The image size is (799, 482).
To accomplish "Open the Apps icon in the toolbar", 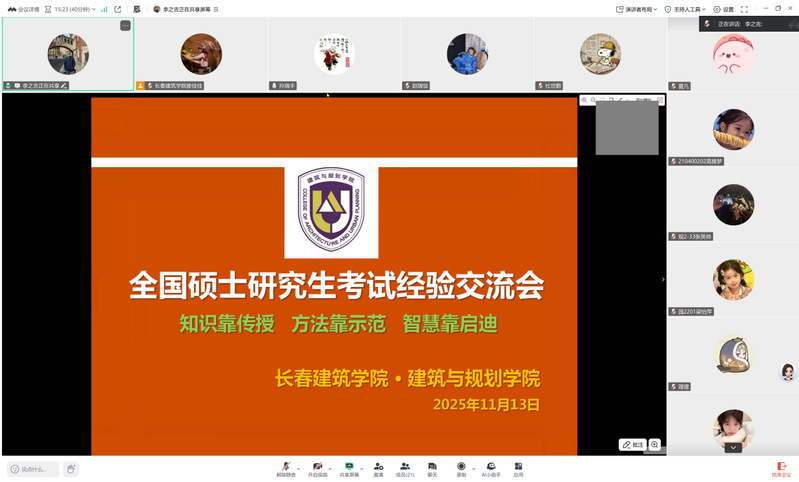I will tap(518, 468).
